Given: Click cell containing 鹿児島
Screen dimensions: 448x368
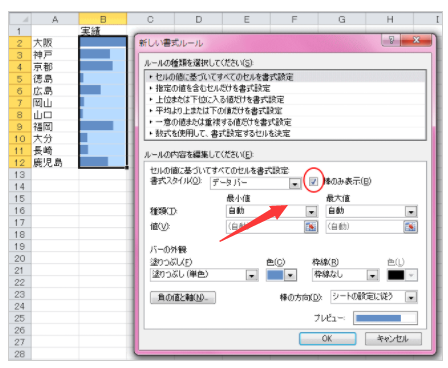Looking at the screenshot, I should tap(55, 163).
